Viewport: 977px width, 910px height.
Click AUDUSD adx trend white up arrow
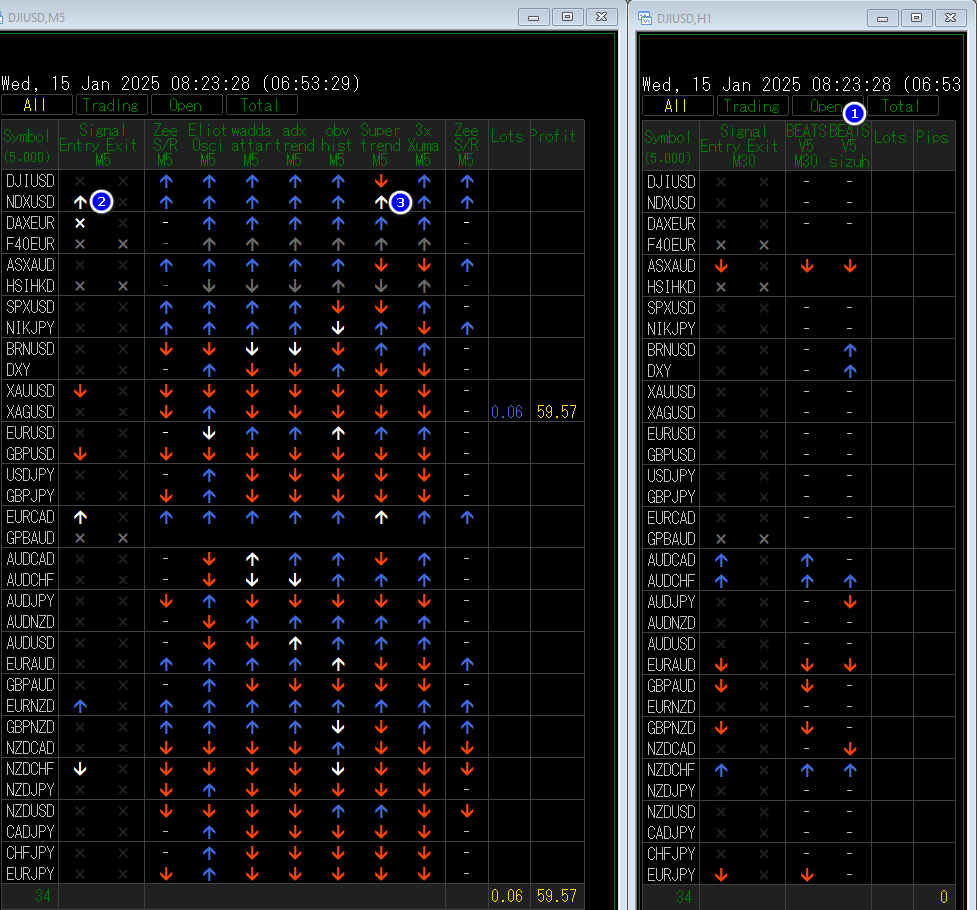(295, 643)
